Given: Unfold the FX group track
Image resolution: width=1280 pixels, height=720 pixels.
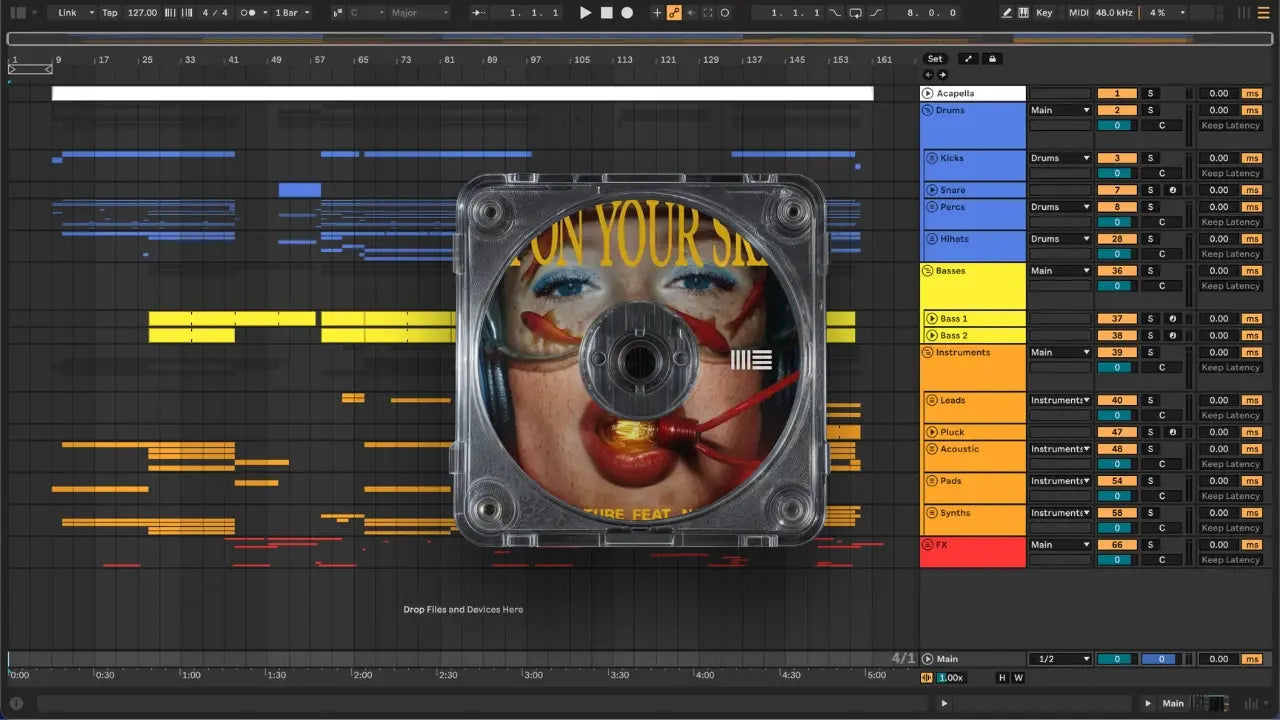Looking at the screenshot, I should pos(928,545).
